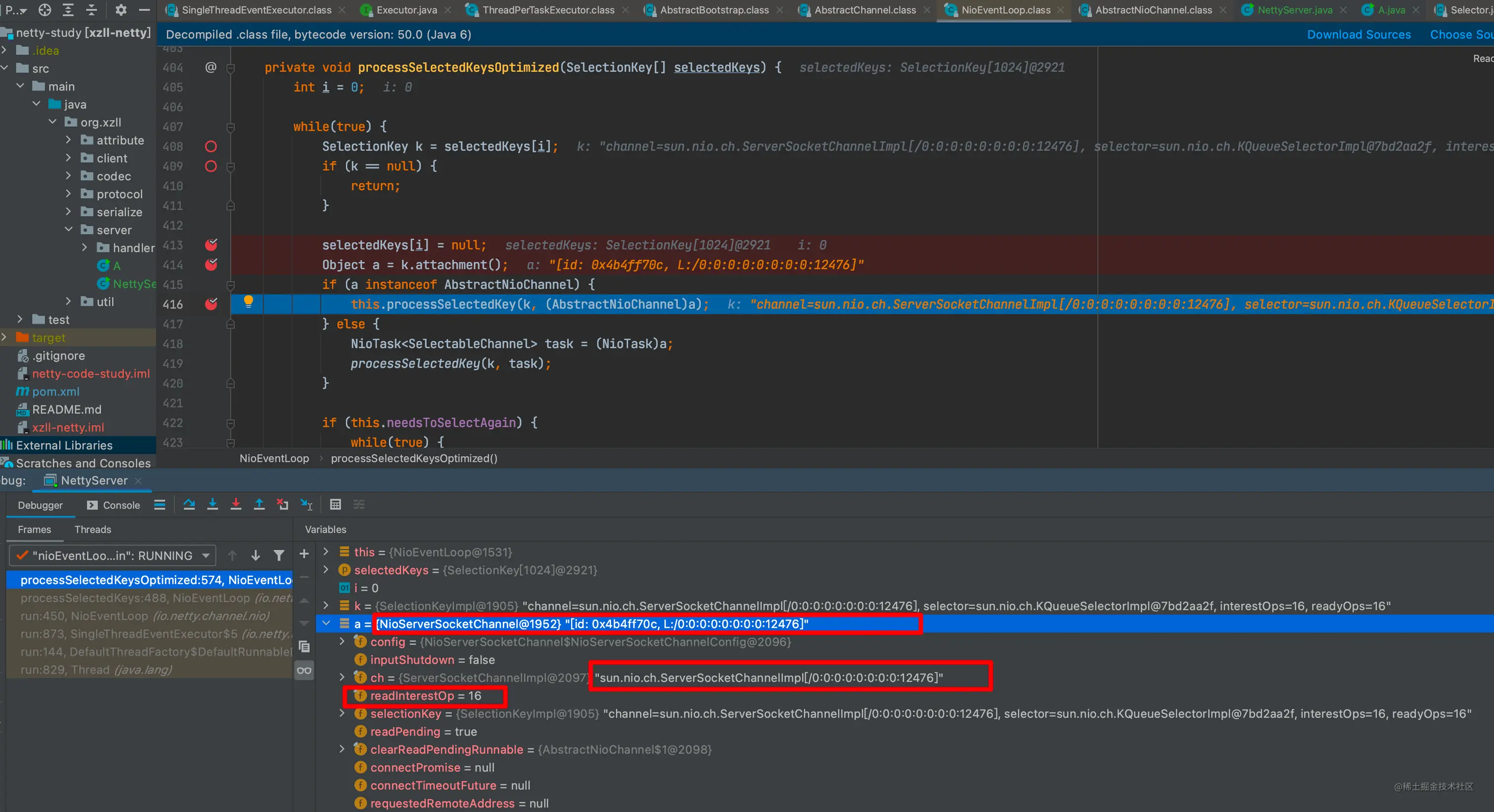Screen dimensions: 1494x812
Task: Click the NettyServer class icon in the project tree
Action: (x=103, y=284)
